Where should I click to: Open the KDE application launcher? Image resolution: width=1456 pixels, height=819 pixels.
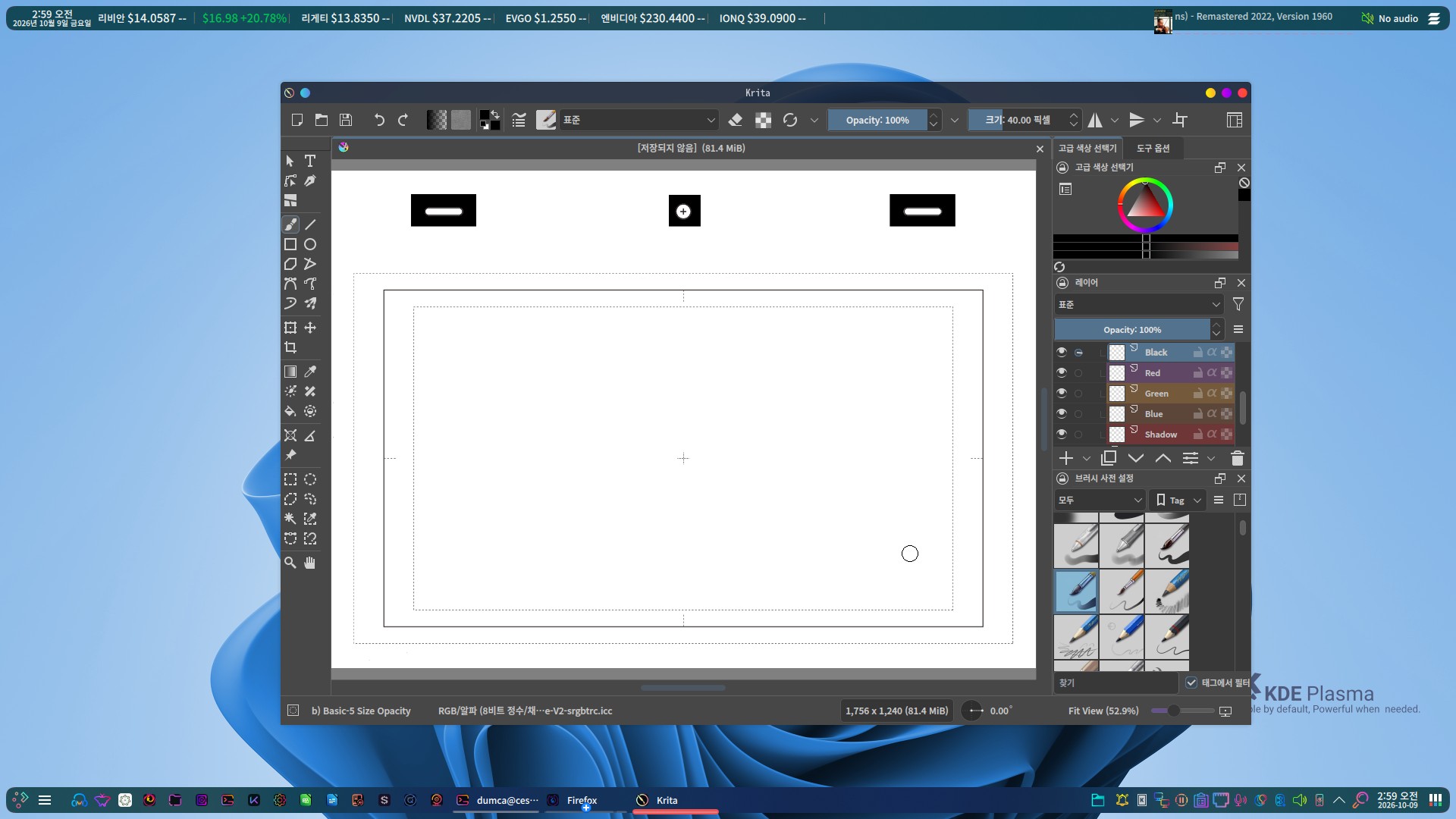point(20,800)
